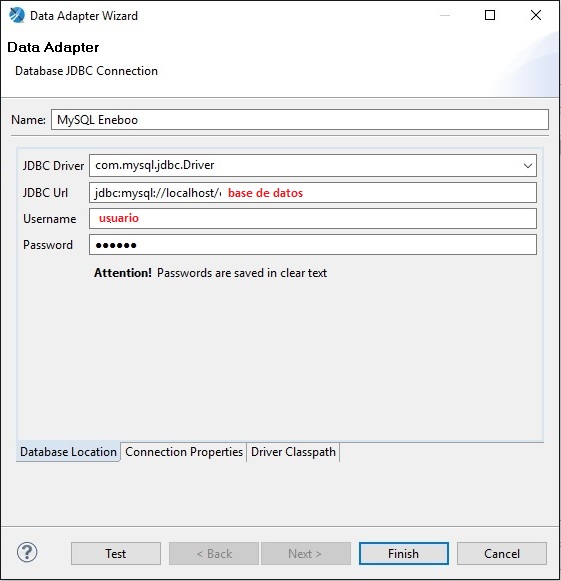This screenshot has width=561, height=581.
Task: Click into the JDBC Url field
Action: point(313,193)
